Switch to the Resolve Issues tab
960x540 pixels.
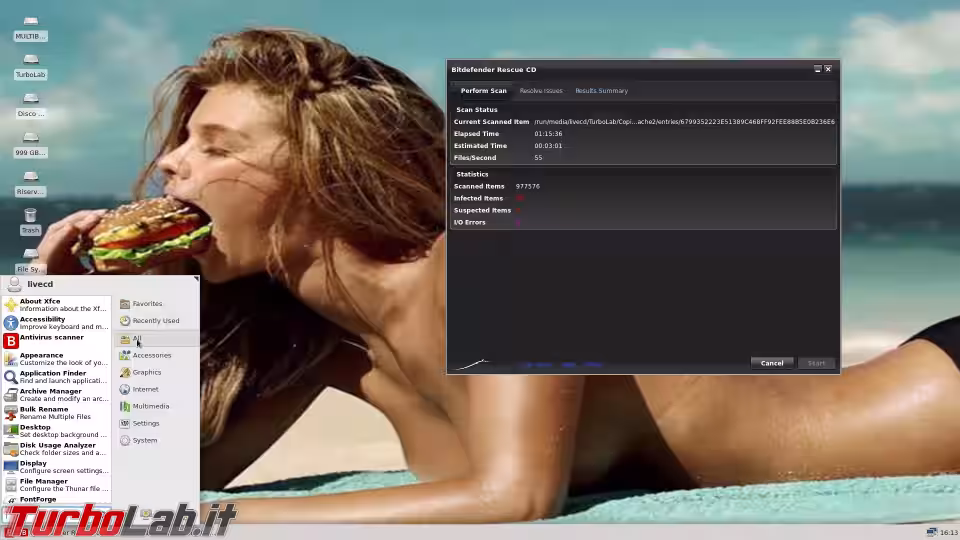pyautogui.click(x=541, y=91)
